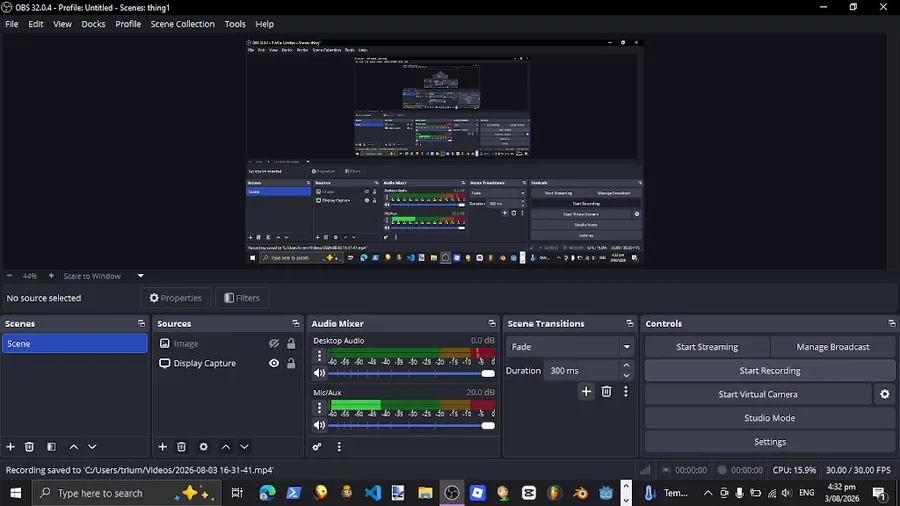Viewport: 900px width, 506px height.
Task: Open Microsoft Edge from taskbar
Action: pyautogui.click(x=267, y=493)
